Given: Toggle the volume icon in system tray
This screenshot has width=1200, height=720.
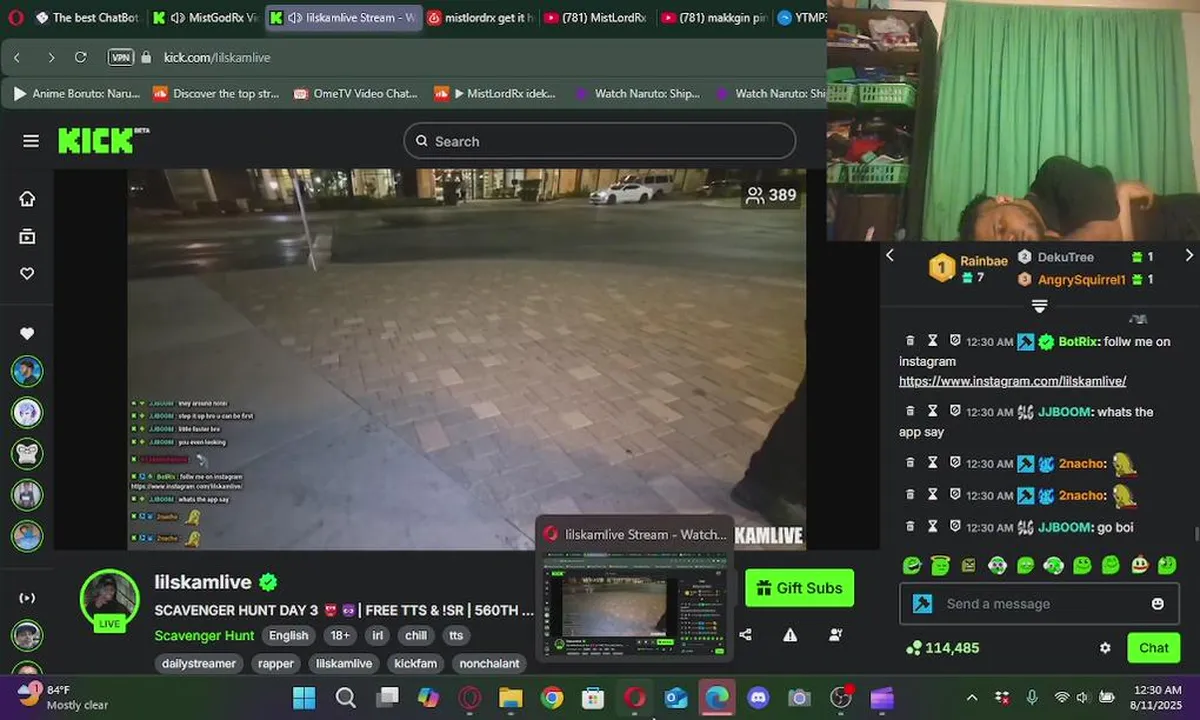Looking at the screenshot, I should coord(1084,697).
